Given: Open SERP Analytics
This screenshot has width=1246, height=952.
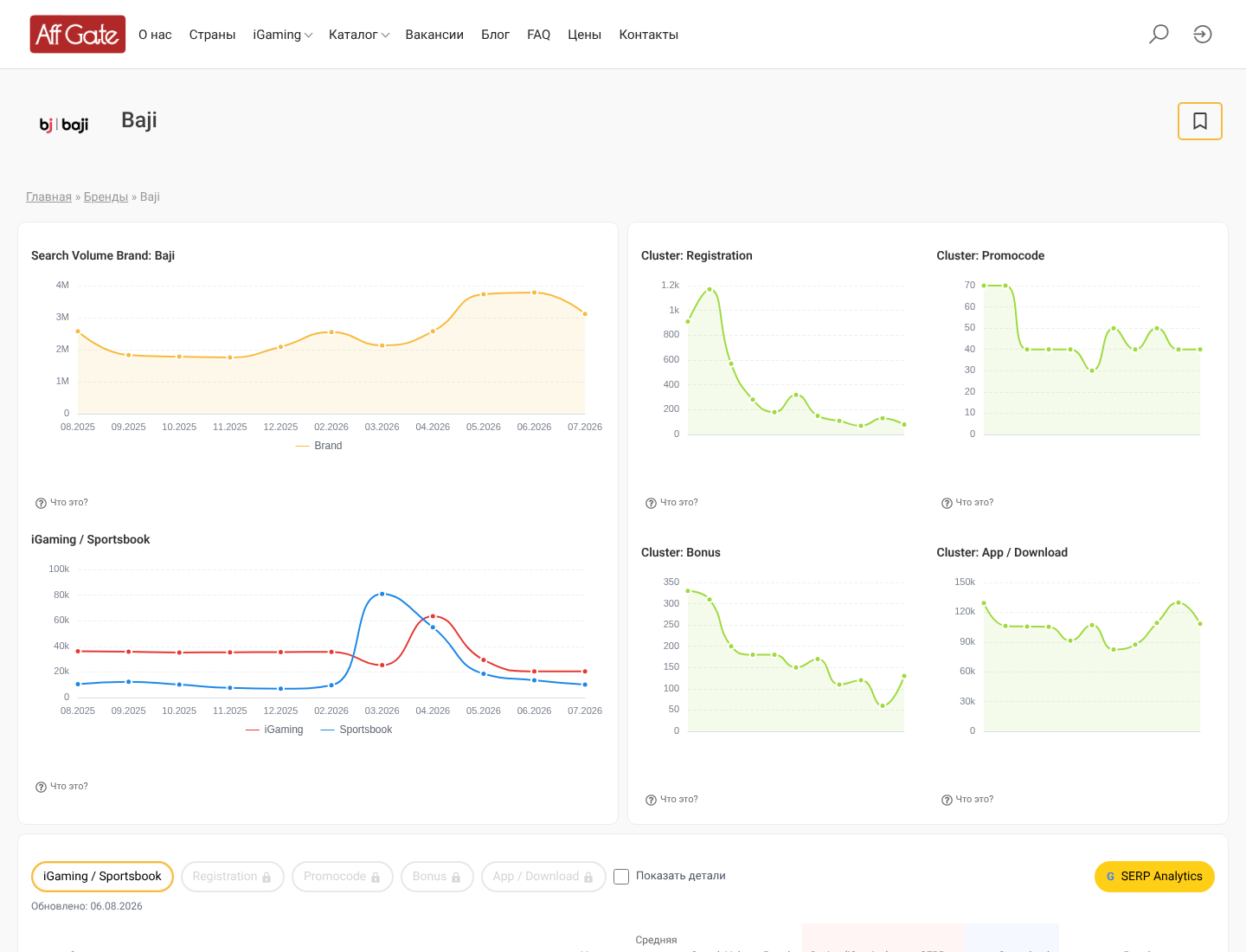Looking at the screenshot, I should coord(1154,877).
